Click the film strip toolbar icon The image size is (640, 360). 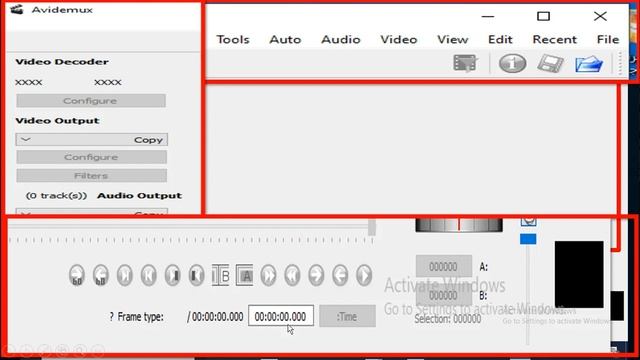(x=465, y=63)
